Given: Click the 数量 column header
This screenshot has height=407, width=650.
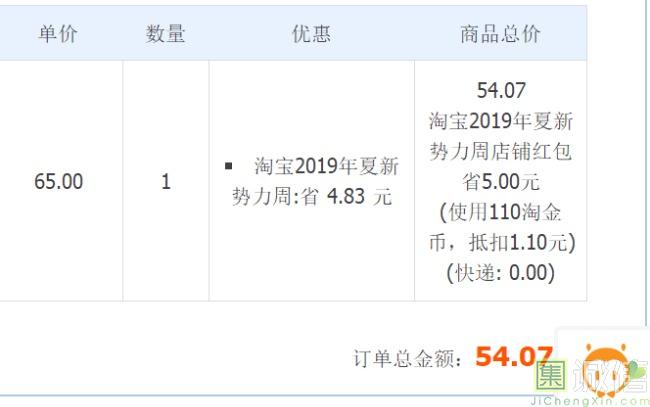Looking at the screenshot, I should point(166,33).
